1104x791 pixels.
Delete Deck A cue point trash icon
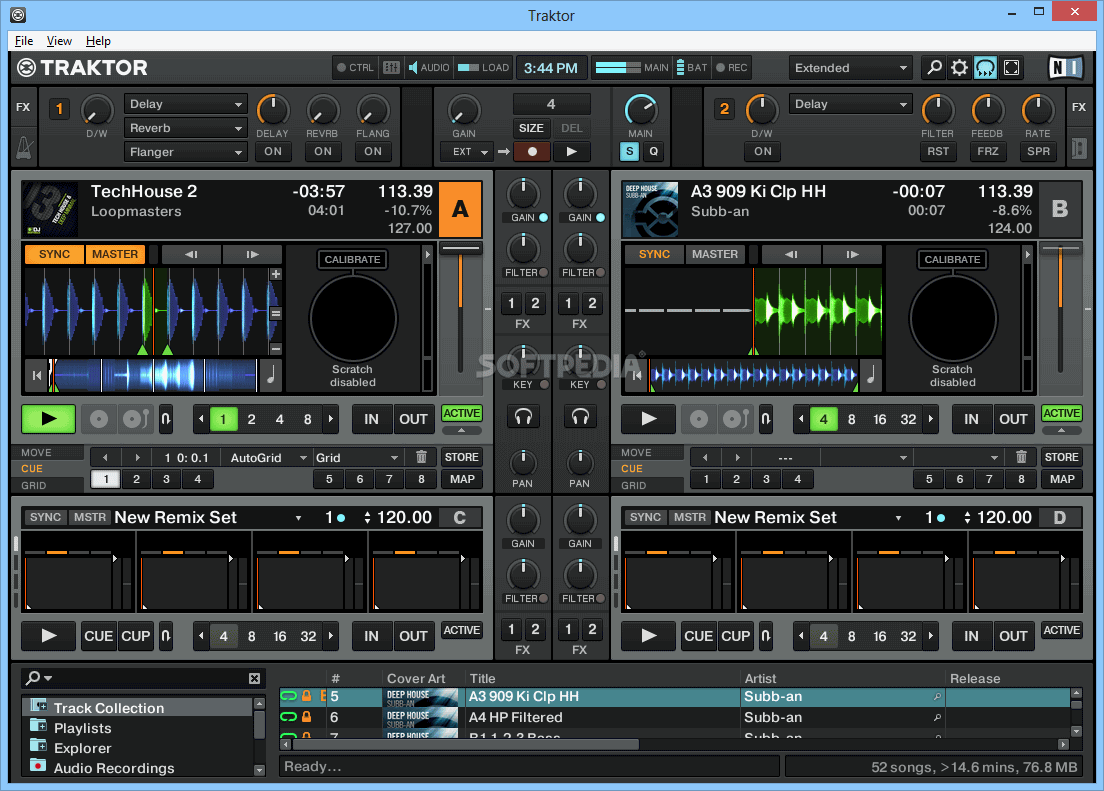421,457
